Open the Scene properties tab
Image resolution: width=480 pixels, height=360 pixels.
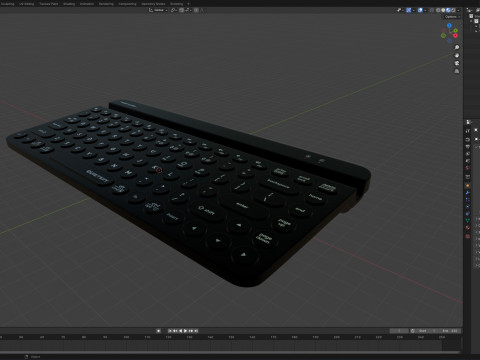pyautogui.click(x=468, y=160)
